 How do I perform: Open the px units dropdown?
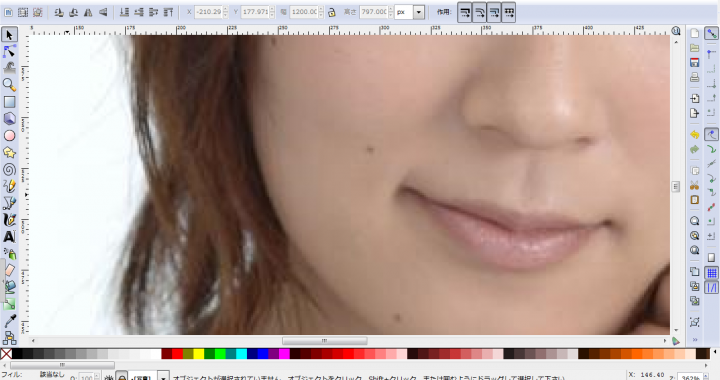(x=418, y=12)
